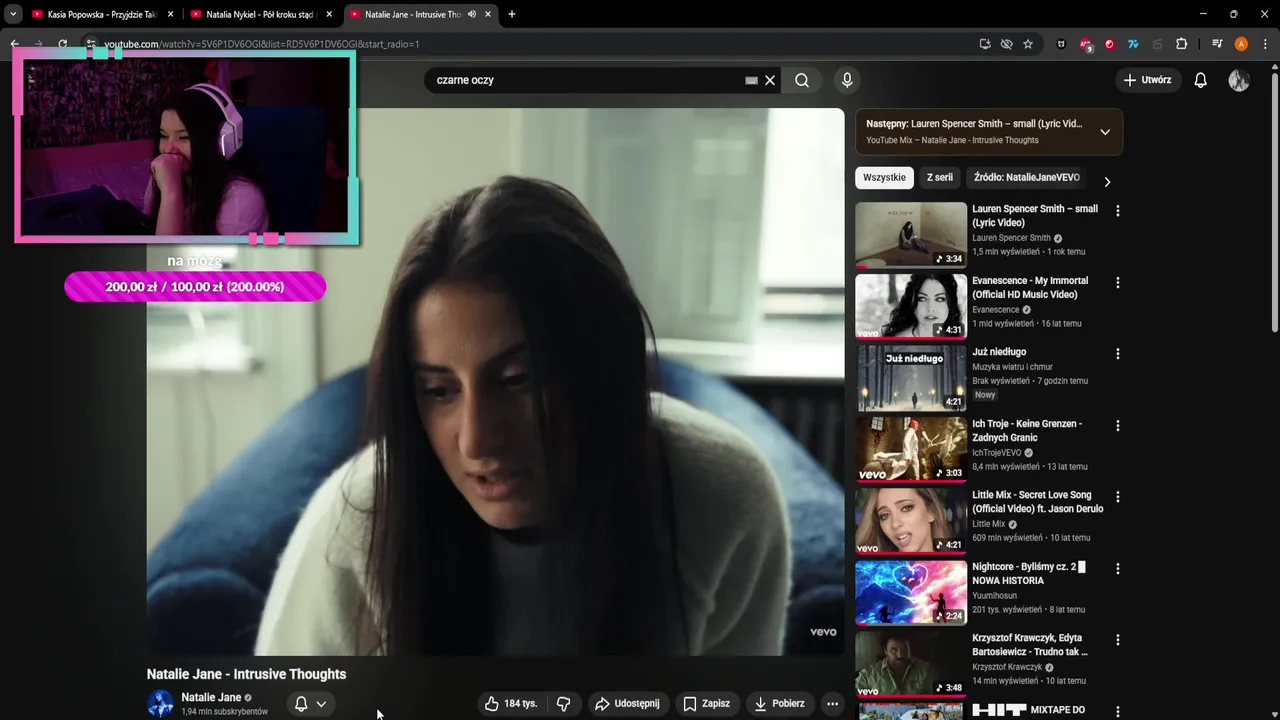Open options for Little Mix video
The width and height of the screenshot is (1280, 720).
[x=1118, y=497]
